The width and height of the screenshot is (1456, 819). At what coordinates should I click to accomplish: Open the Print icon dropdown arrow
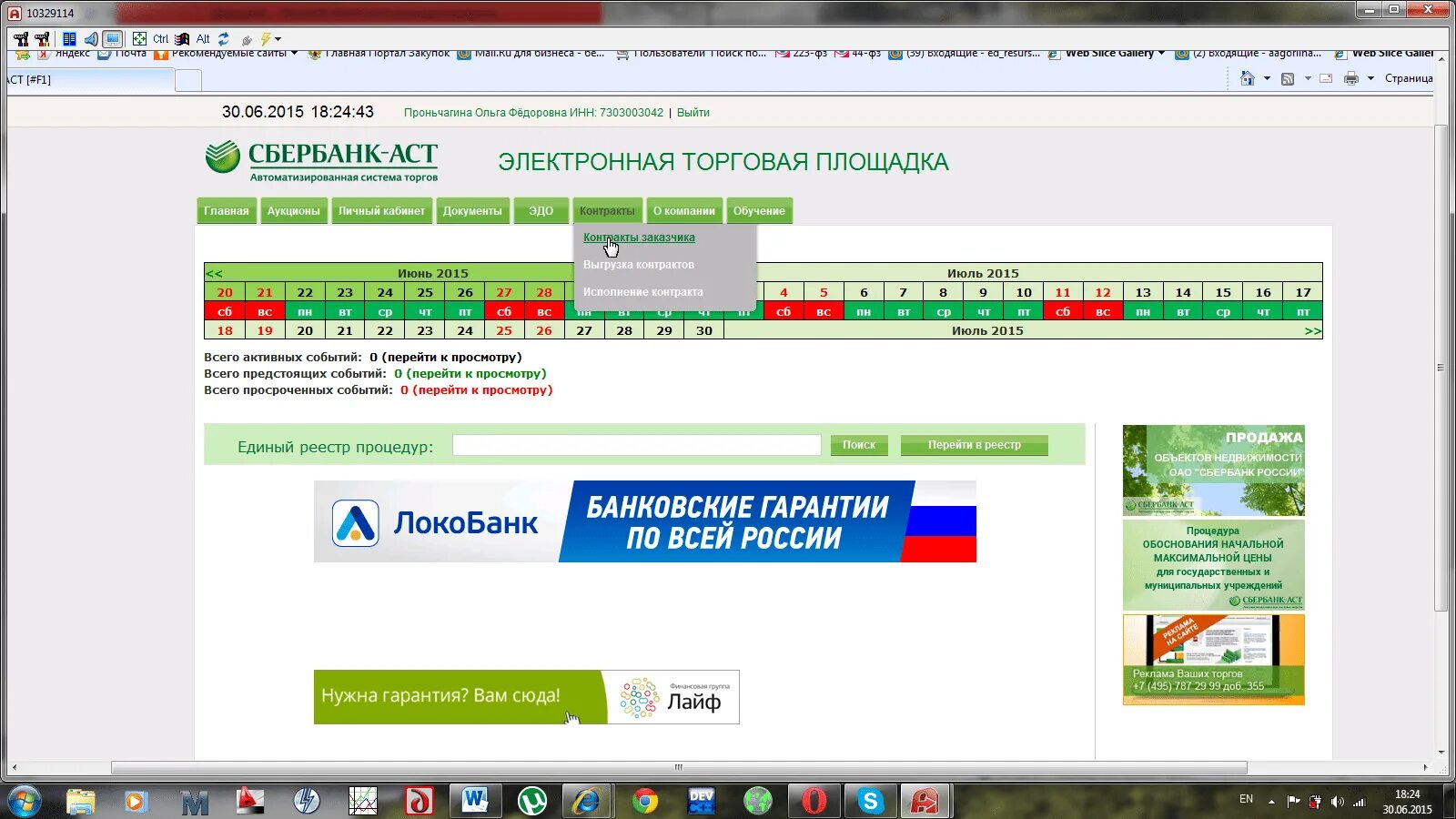coord(1370,78)
